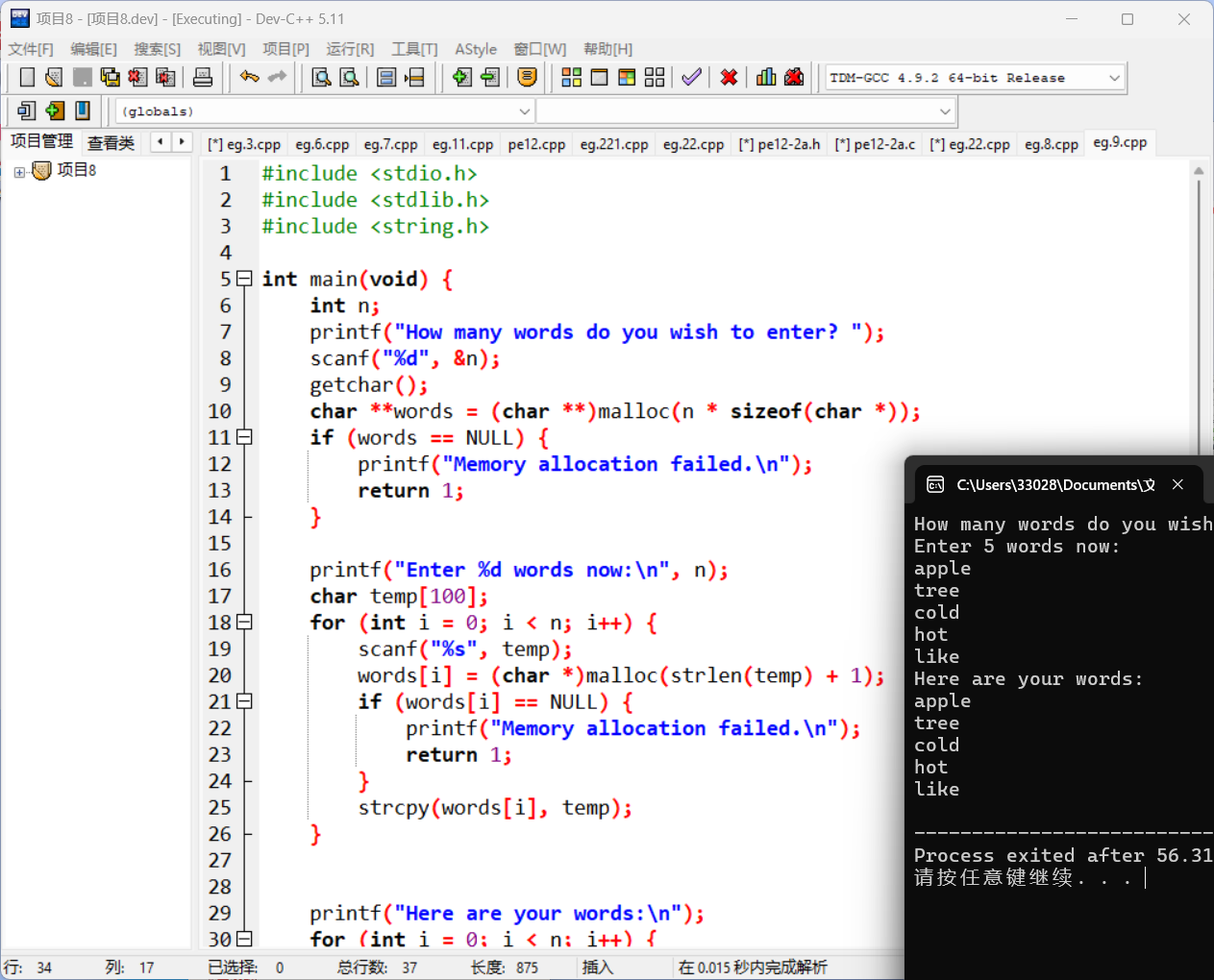
Task: Open Project Options shield icon
Action: (x=527, y=77)
